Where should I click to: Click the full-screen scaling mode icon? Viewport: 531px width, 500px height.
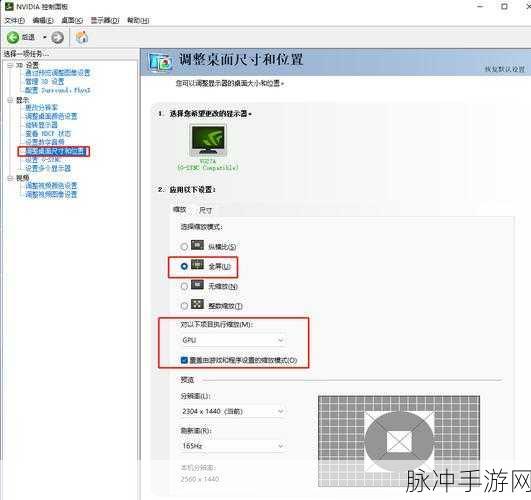point(197,265)
